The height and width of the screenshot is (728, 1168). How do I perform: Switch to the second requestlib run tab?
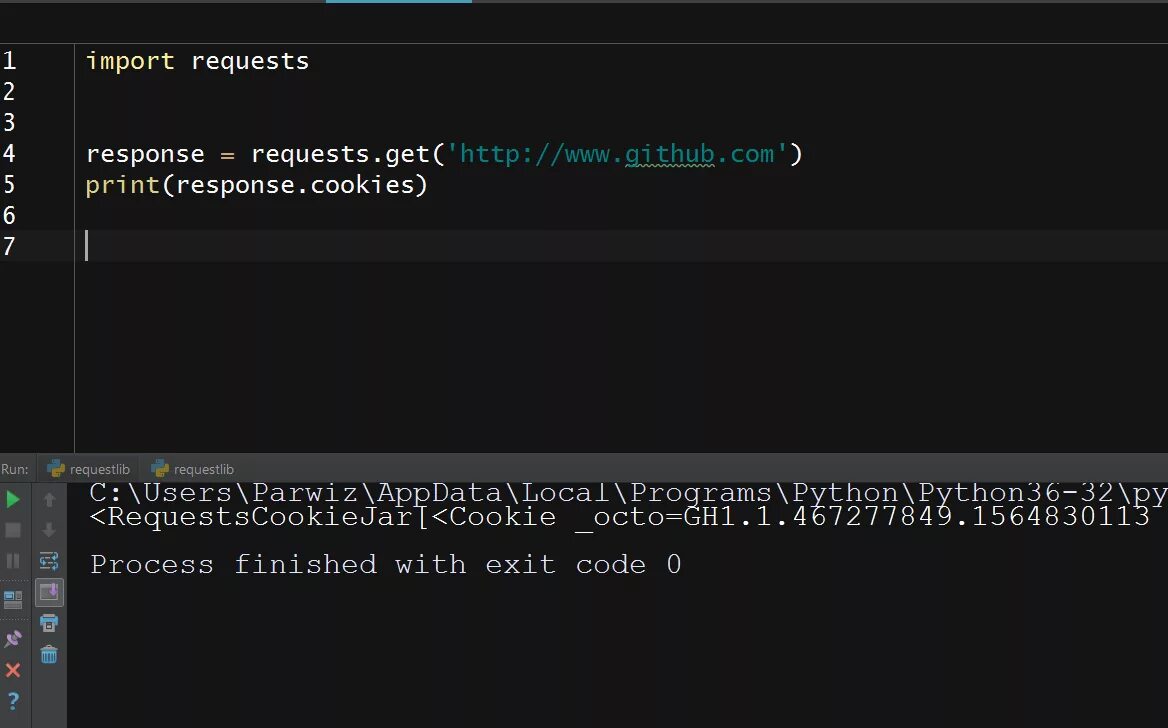tap(193, 469)
